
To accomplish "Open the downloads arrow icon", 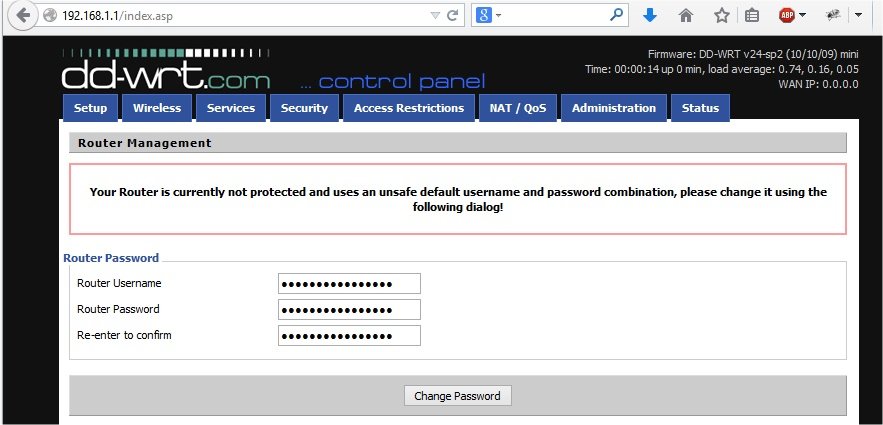I will pos(649,16).
